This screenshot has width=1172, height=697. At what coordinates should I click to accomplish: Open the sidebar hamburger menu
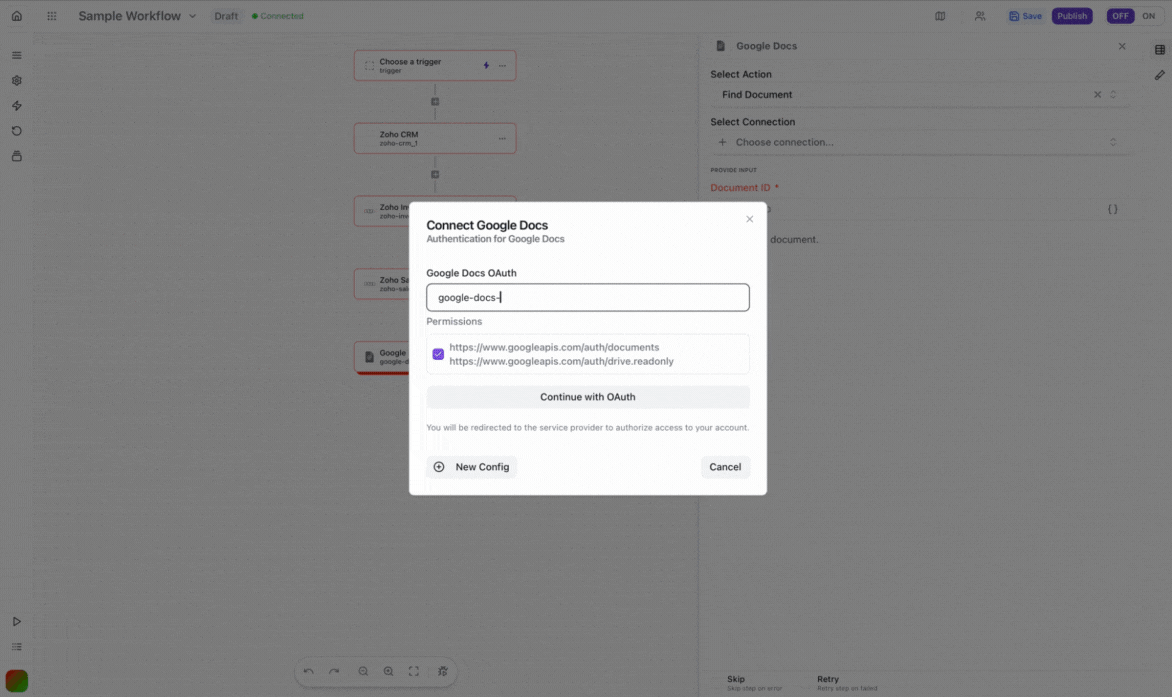point(15,55)
